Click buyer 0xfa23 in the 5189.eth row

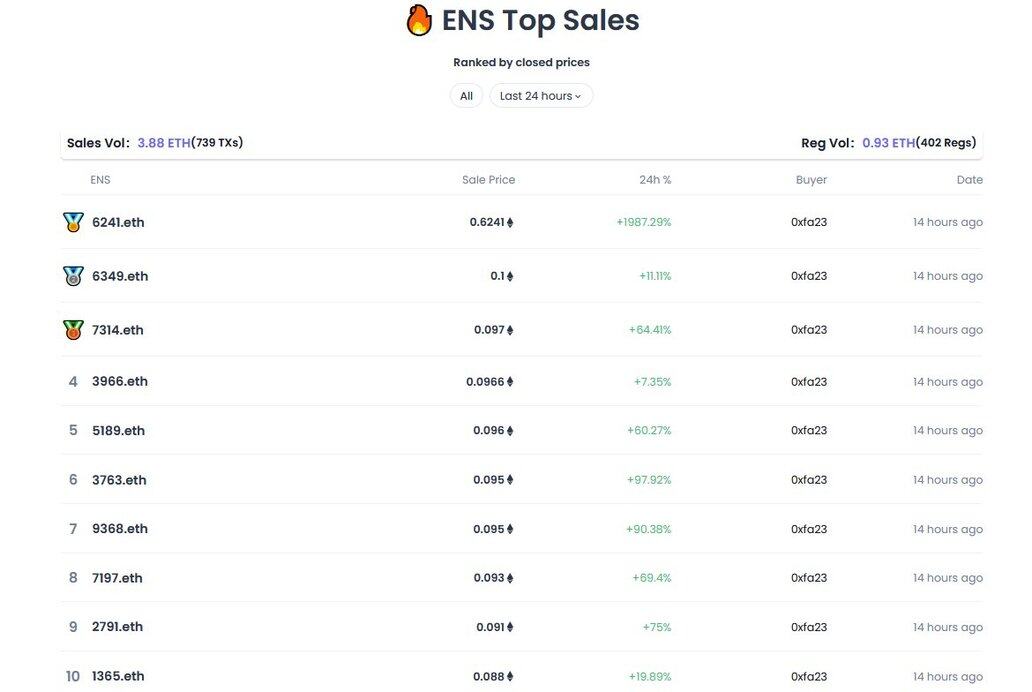tap(809, 431)
